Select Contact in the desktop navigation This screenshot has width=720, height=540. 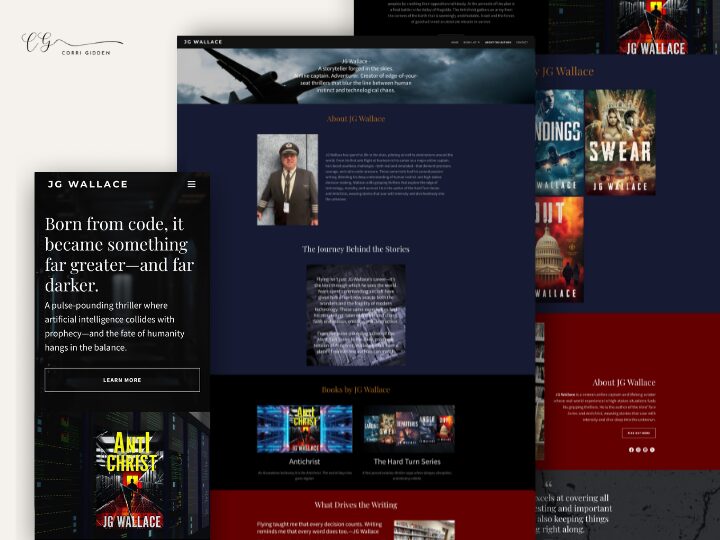click(x=521, y=42)
